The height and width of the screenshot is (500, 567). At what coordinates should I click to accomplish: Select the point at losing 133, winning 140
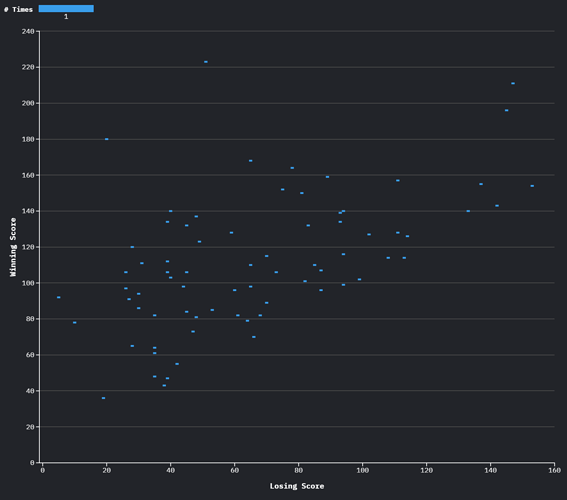pyautogui.click(x=468, y=211)
